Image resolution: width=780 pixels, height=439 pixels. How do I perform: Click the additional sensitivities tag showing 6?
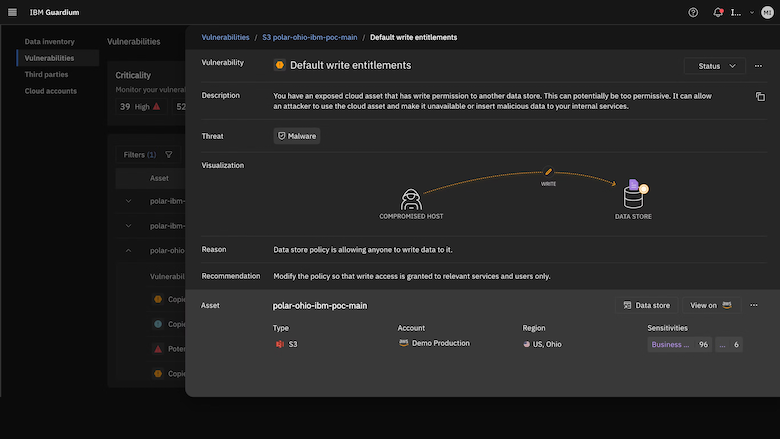pyautogui.click(x=729, y=344)
